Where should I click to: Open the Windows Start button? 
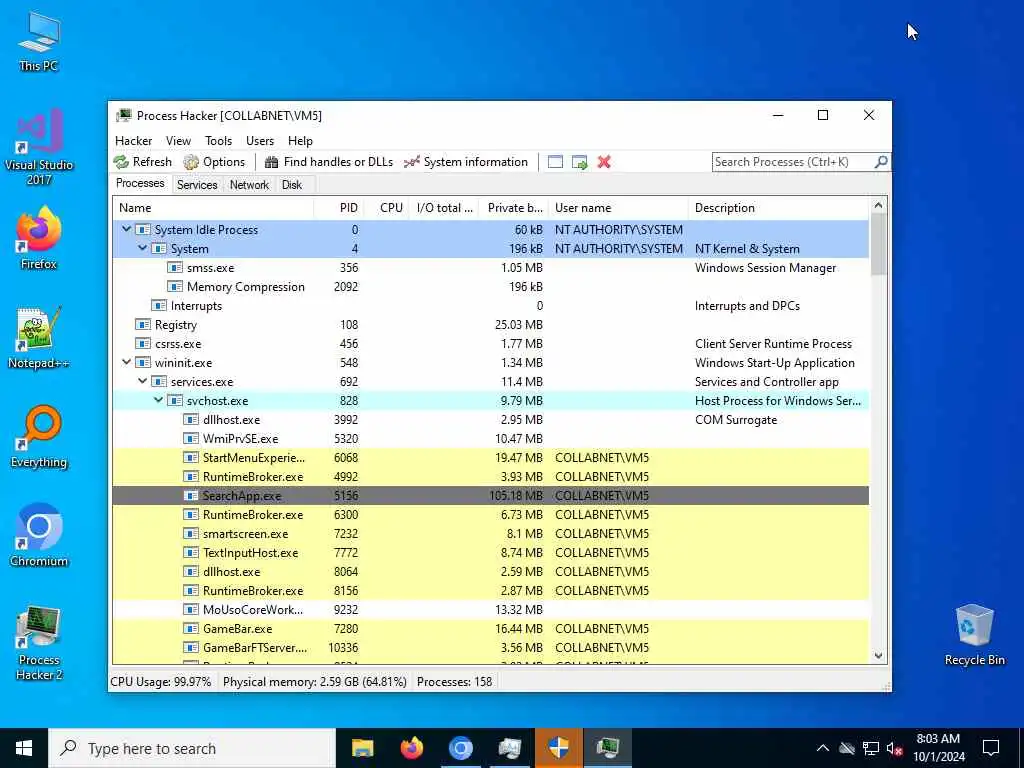pyautogui.click(x=24, y=748)
